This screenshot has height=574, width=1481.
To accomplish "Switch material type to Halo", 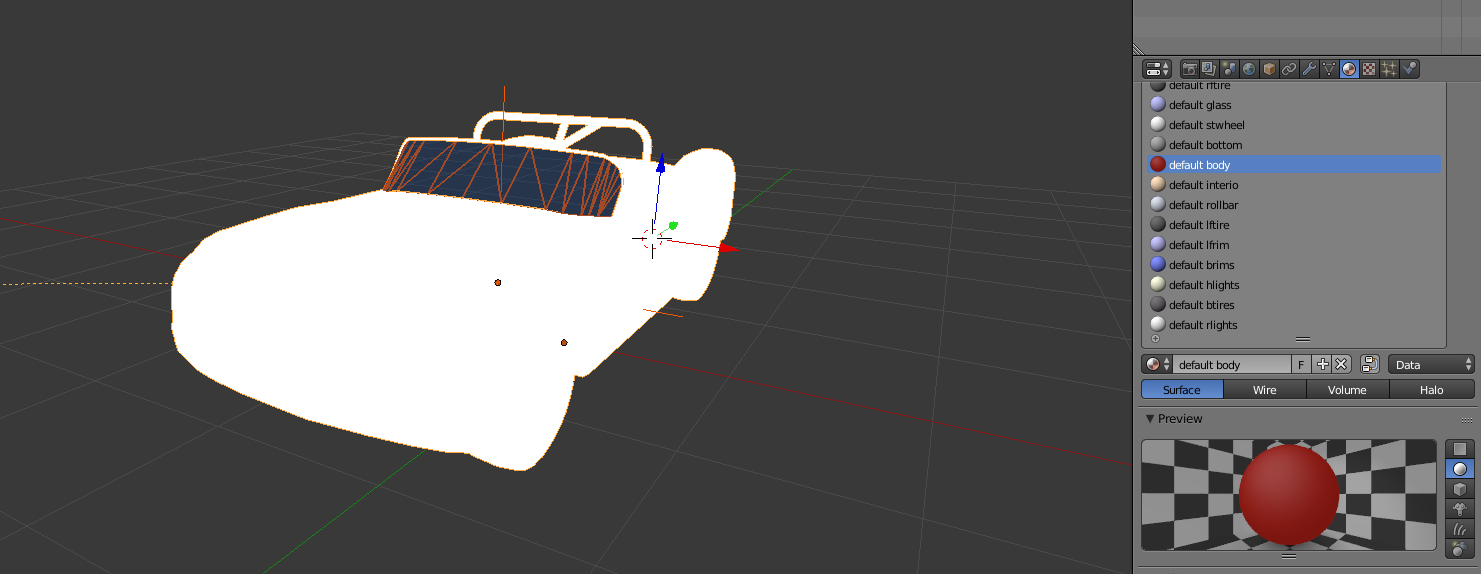I will [x=1431, y=390].
